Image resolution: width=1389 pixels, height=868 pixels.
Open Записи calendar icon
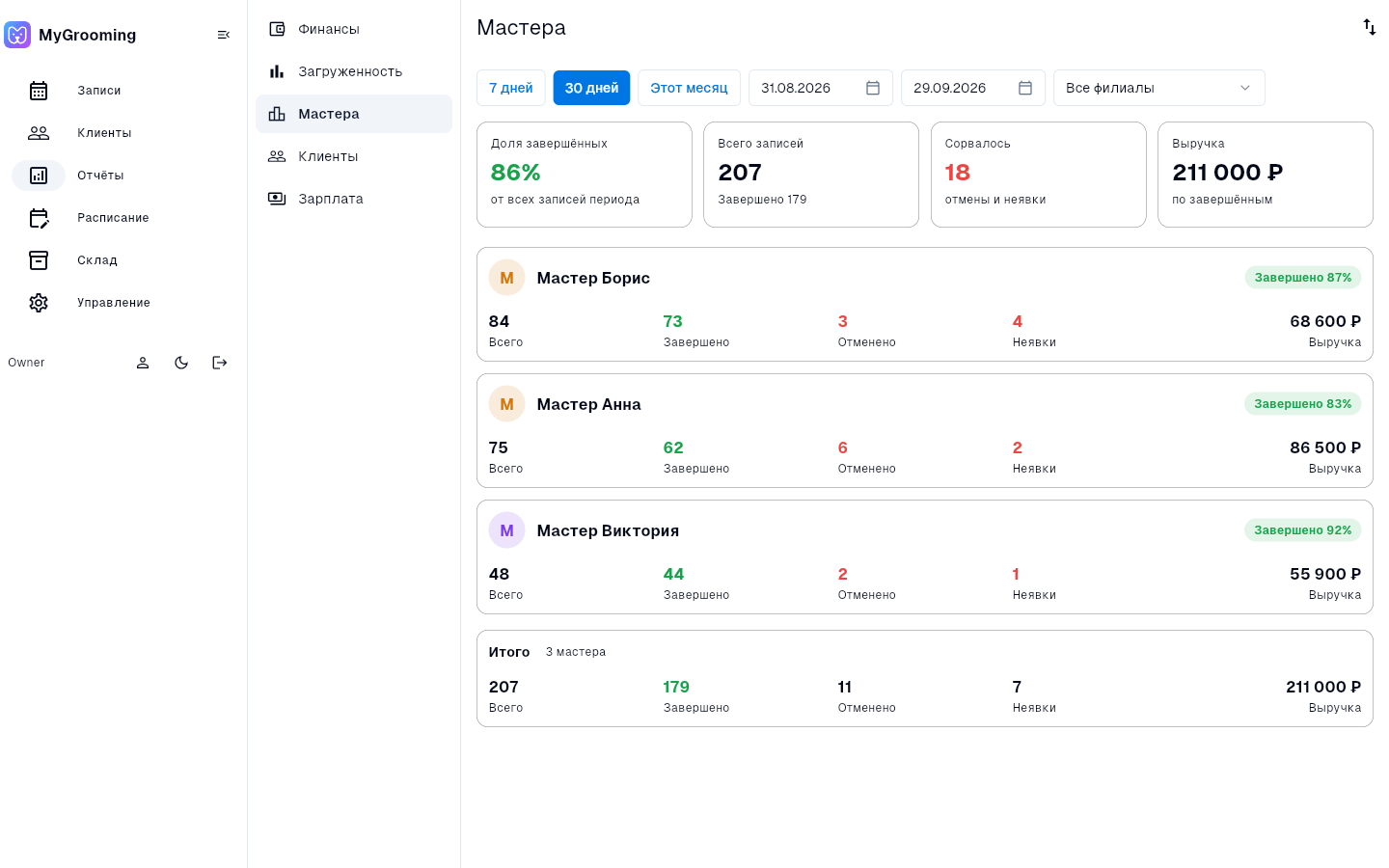click(x=39, y=91)
